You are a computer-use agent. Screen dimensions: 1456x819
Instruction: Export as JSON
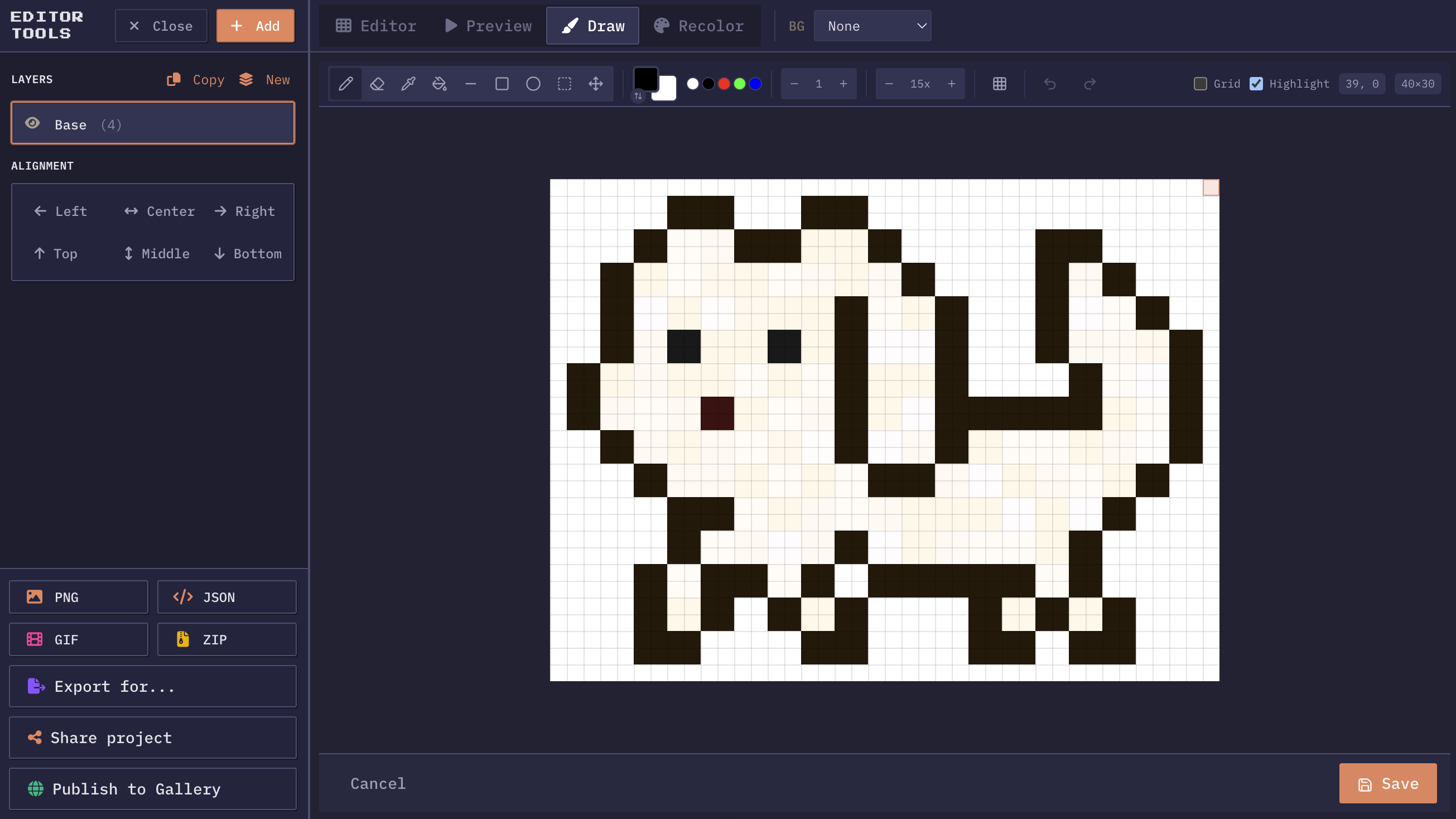point(226,597)
